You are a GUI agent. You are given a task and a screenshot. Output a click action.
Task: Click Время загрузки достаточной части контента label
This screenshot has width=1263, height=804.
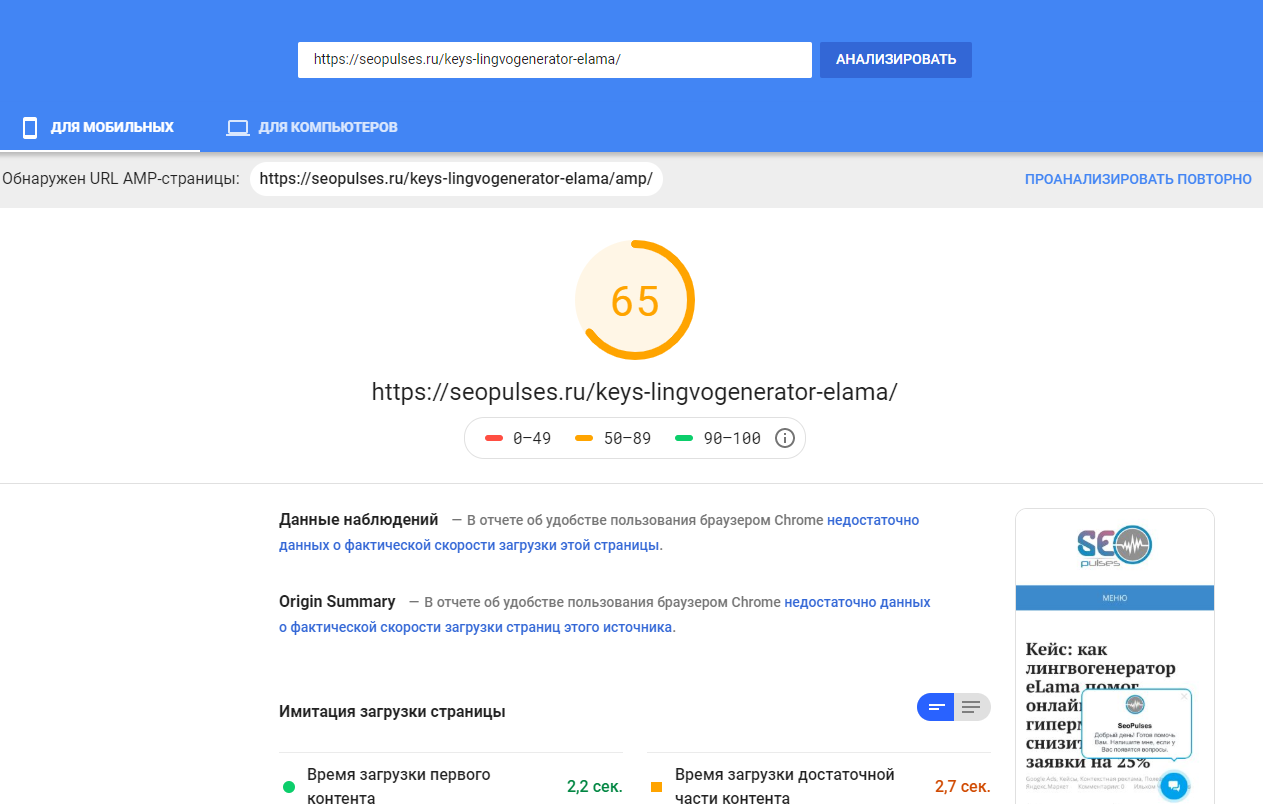(785, 786)
